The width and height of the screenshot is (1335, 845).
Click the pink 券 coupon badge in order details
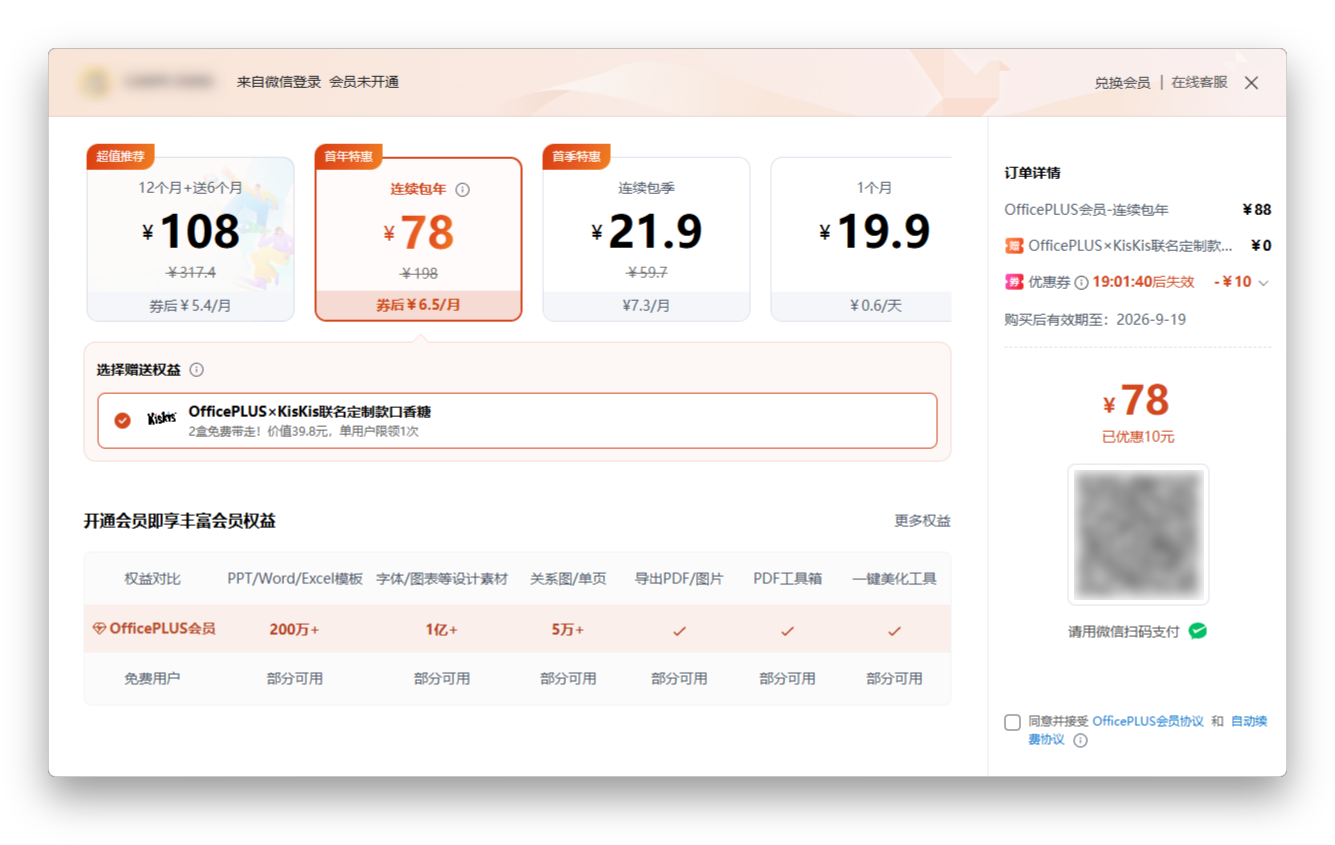[1013, 282]
